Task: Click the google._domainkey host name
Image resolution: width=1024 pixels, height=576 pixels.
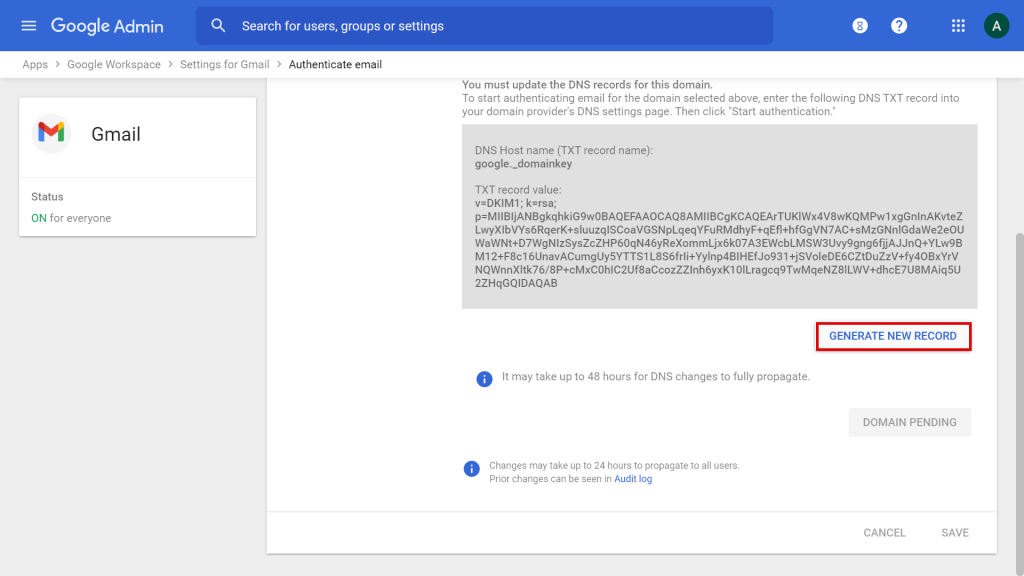Action: [x=523, y=164]
